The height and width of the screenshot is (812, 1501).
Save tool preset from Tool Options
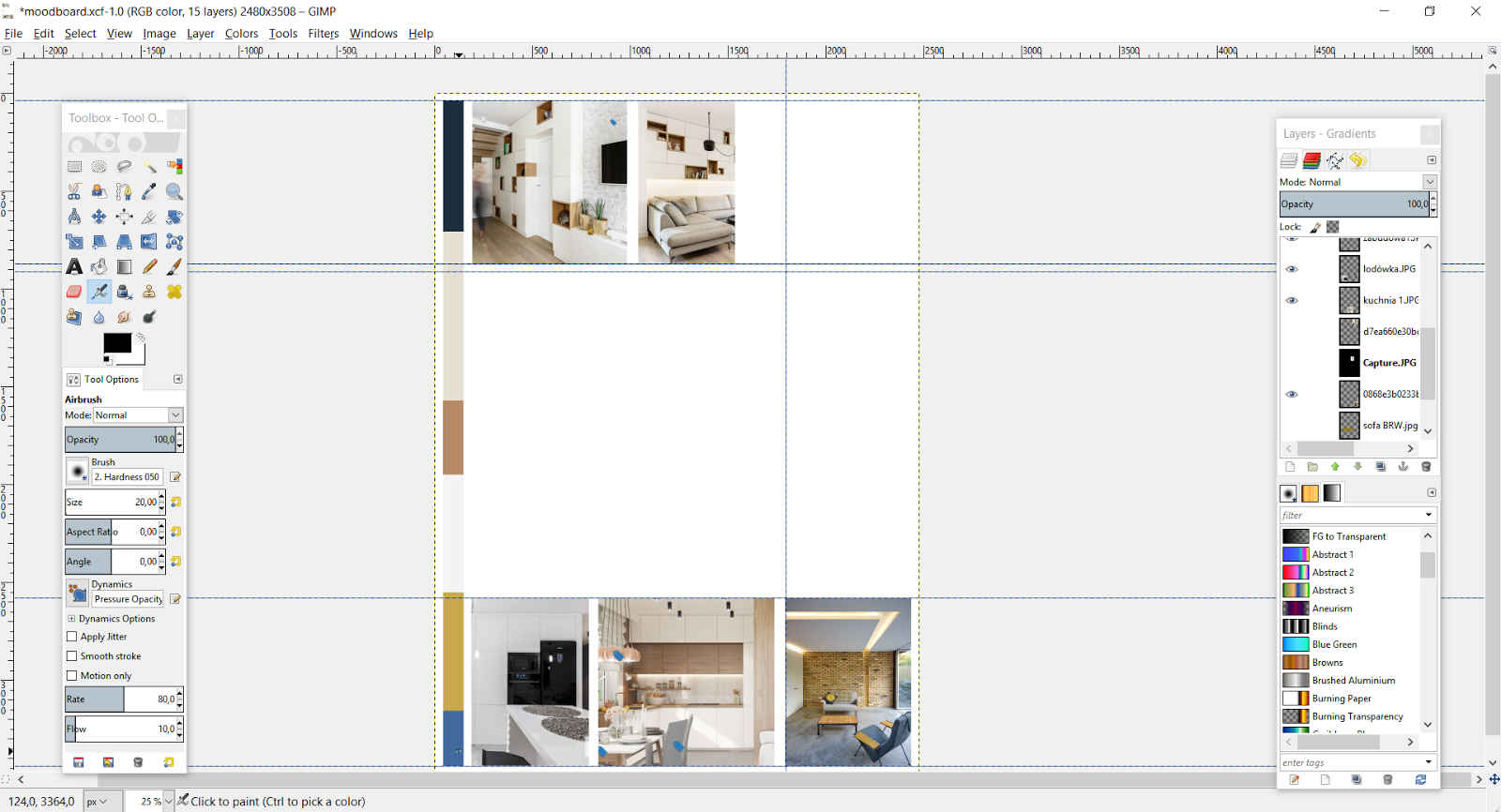(79, 762)
